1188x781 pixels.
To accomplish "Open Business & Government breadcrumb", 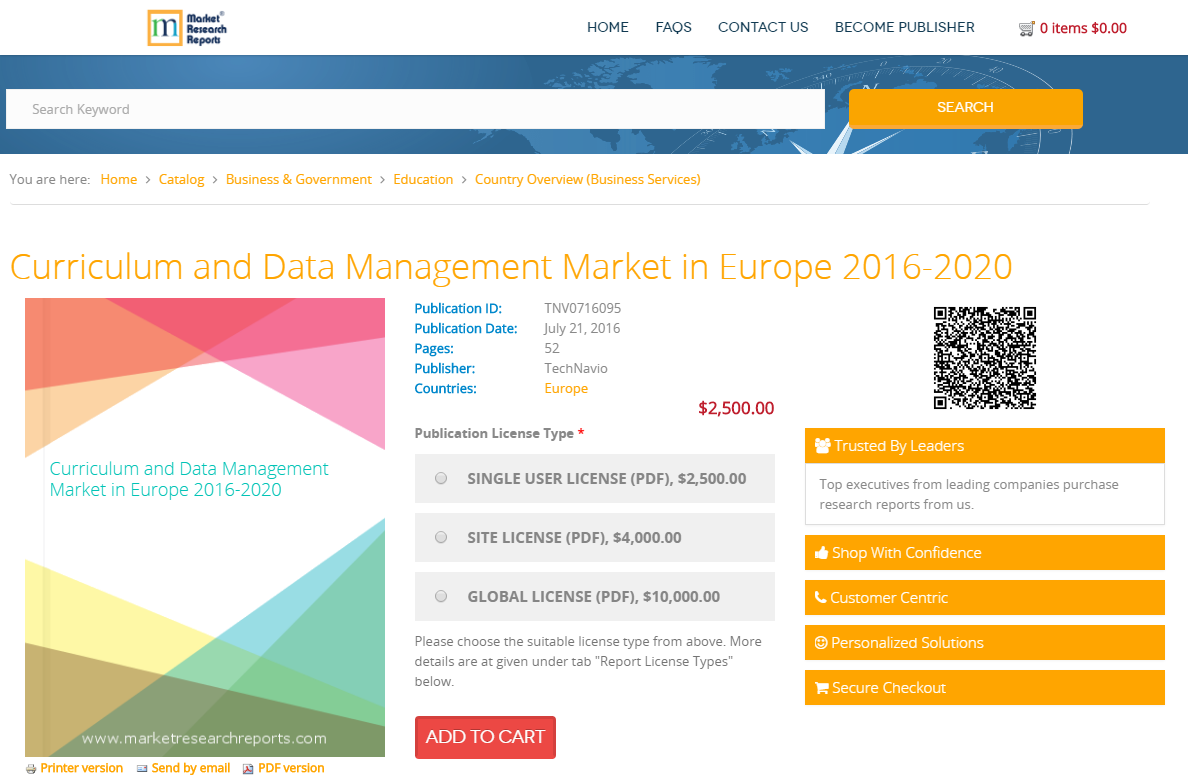I will pyautogui.click(x=299, y=180).
